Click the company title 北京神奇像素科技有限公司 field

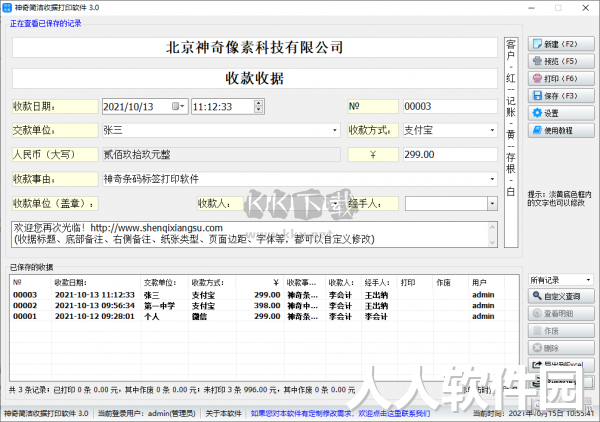coord(255,47)
